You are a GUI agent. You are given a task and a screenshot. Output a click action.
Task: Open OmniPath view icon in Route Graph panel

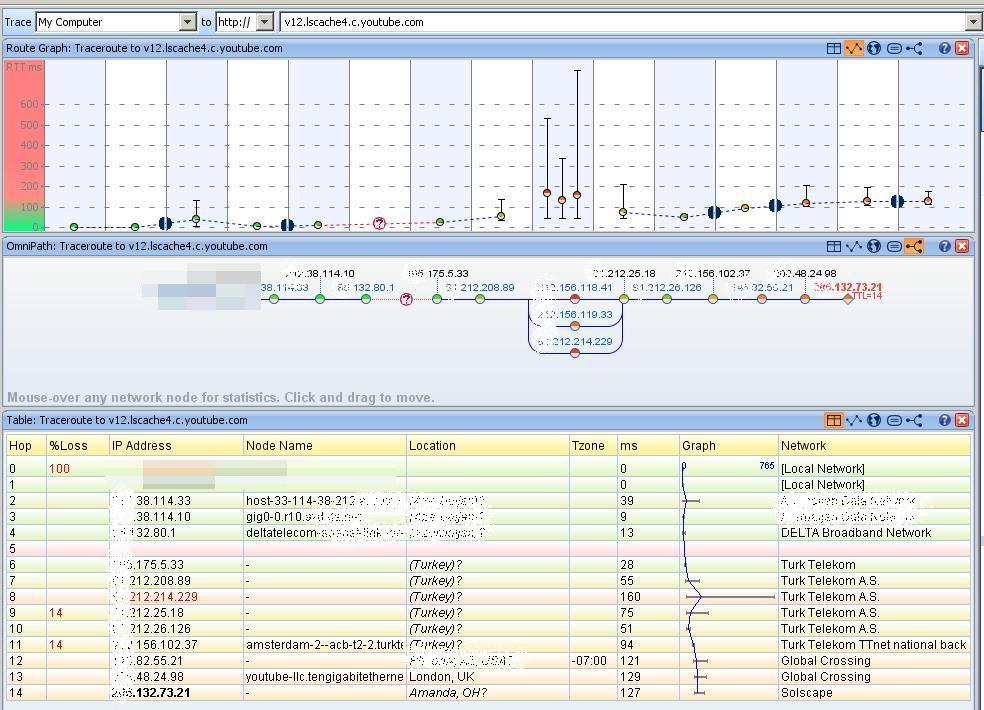pos(914,48)
